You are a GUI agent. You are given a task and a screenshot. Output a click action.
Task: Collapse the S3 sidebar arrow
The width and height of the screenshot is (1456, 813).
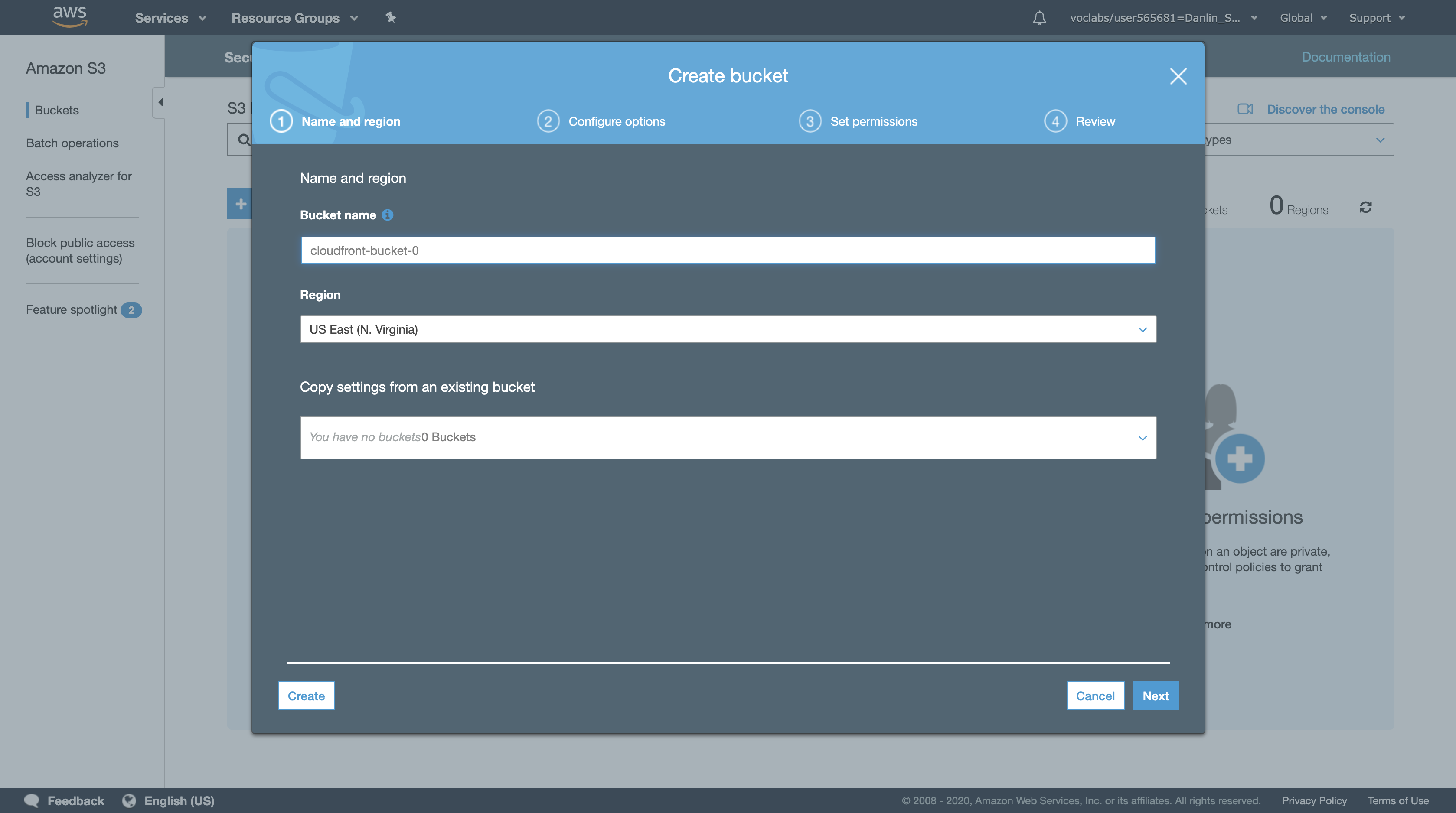[160, 102]
